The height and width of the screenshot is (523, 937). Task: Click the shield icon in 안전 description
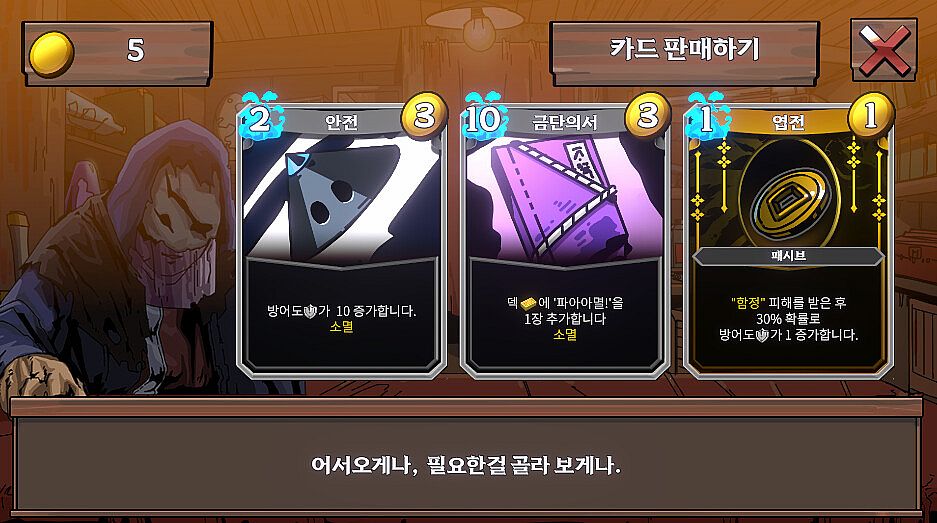310,311
